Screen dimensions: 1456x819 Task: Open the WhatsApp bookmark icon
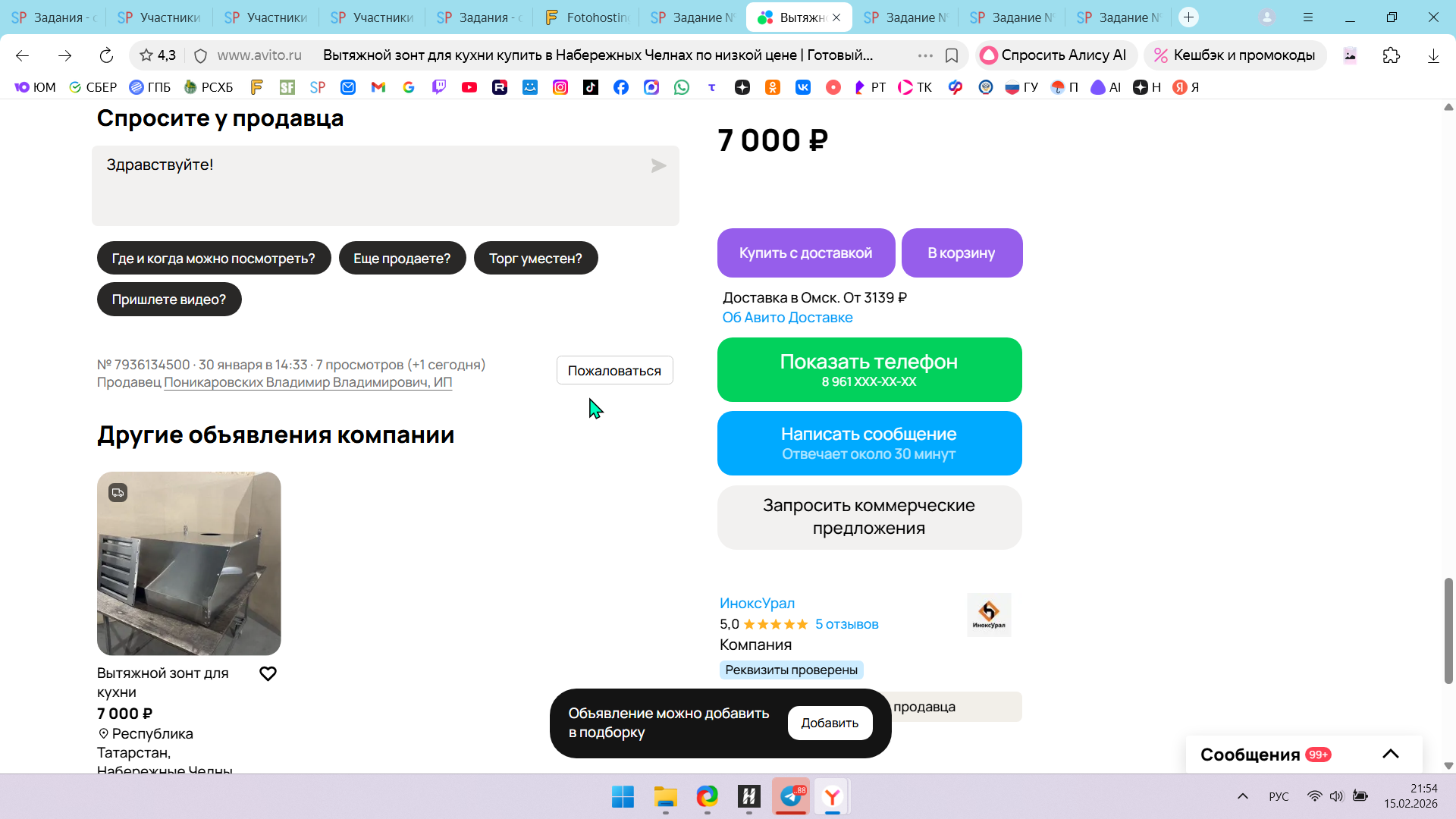coord(682,87)
